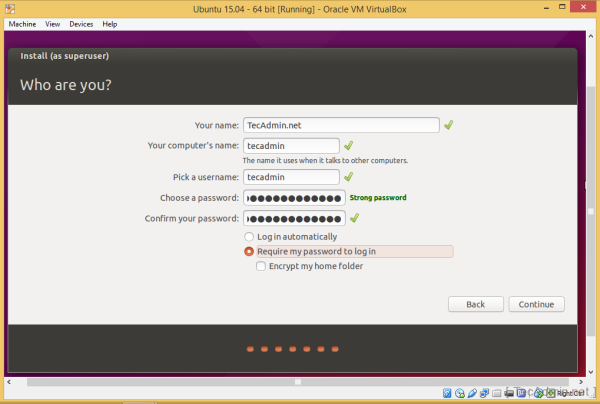Select Require my password to log in
600x404 pixels.
pyautogui.click(x=249, y=252)
